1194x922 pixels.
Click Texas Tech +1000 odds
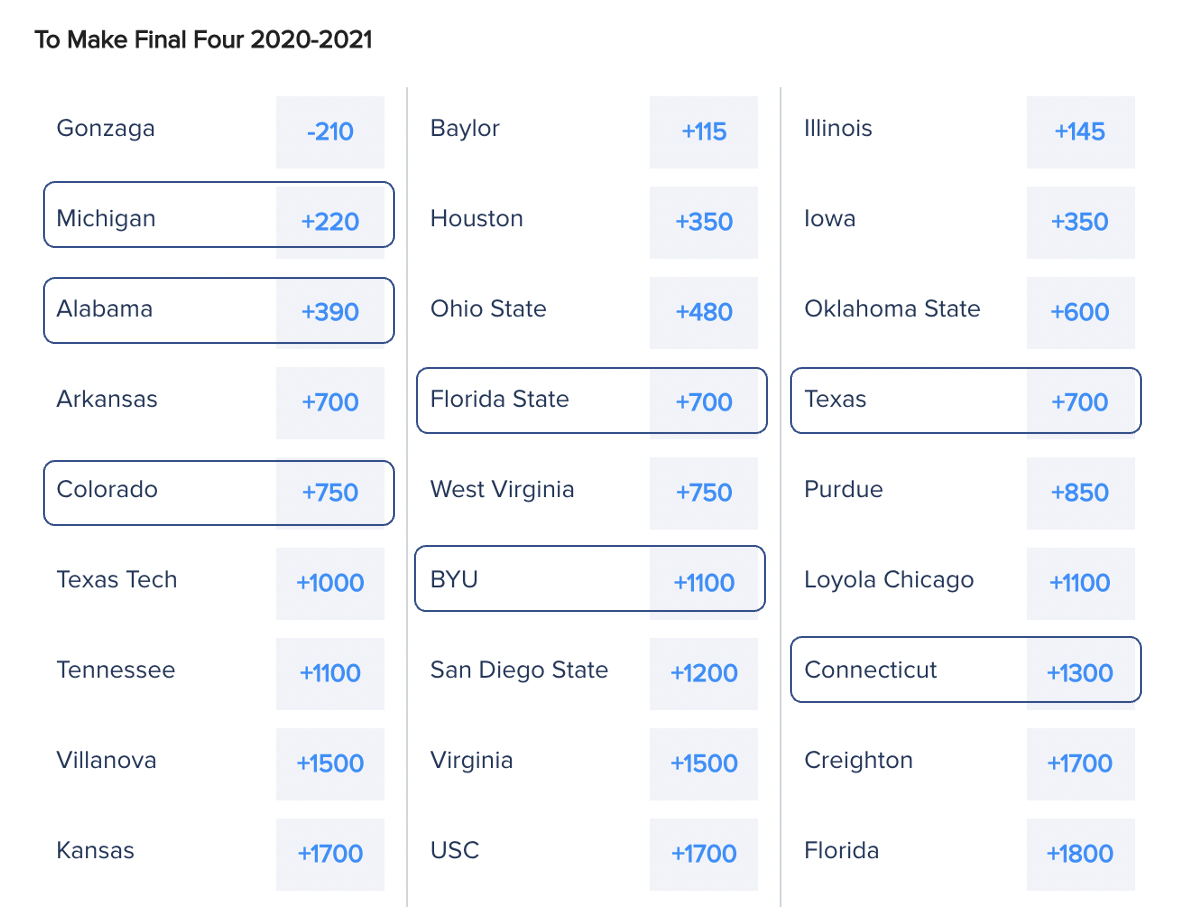click(330, 583)
